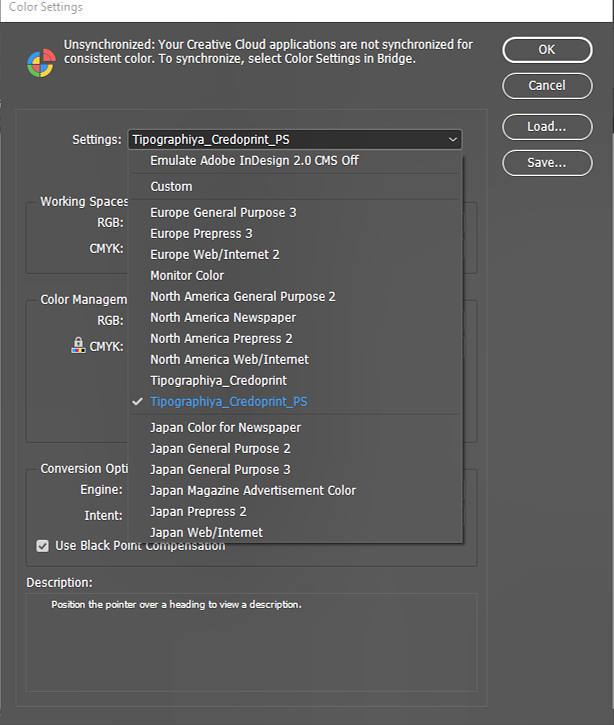Click the CMYK policy lock icon
The width and height of the screenshot is (614, 725).
[x=78, y=345]
